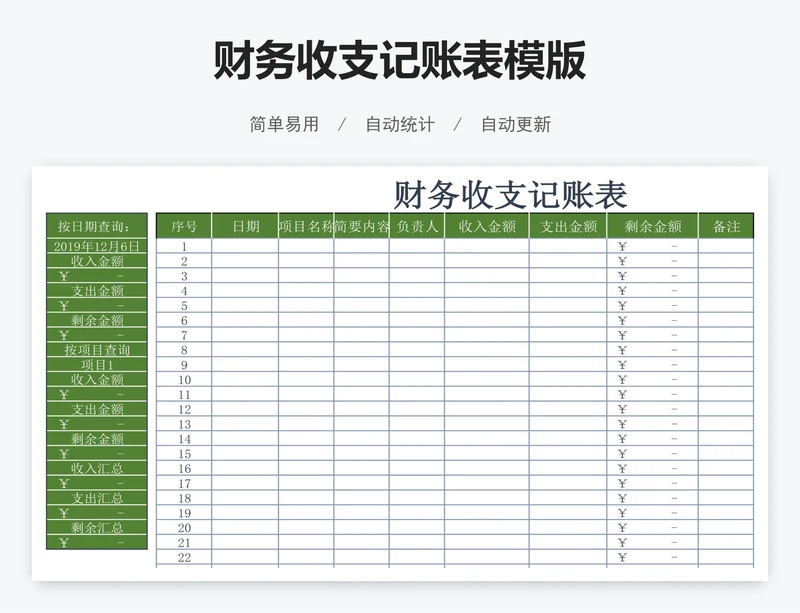
Task: Click the 简单易用 subtitle text
Action: [284, 124]
